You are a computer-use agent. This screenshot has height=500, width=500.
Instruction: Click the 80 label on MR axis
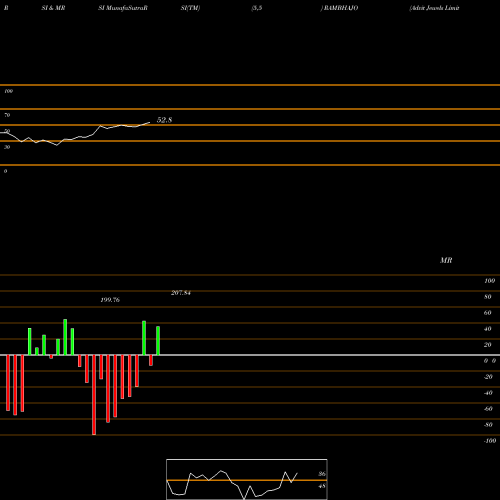(x=488, y=297)
